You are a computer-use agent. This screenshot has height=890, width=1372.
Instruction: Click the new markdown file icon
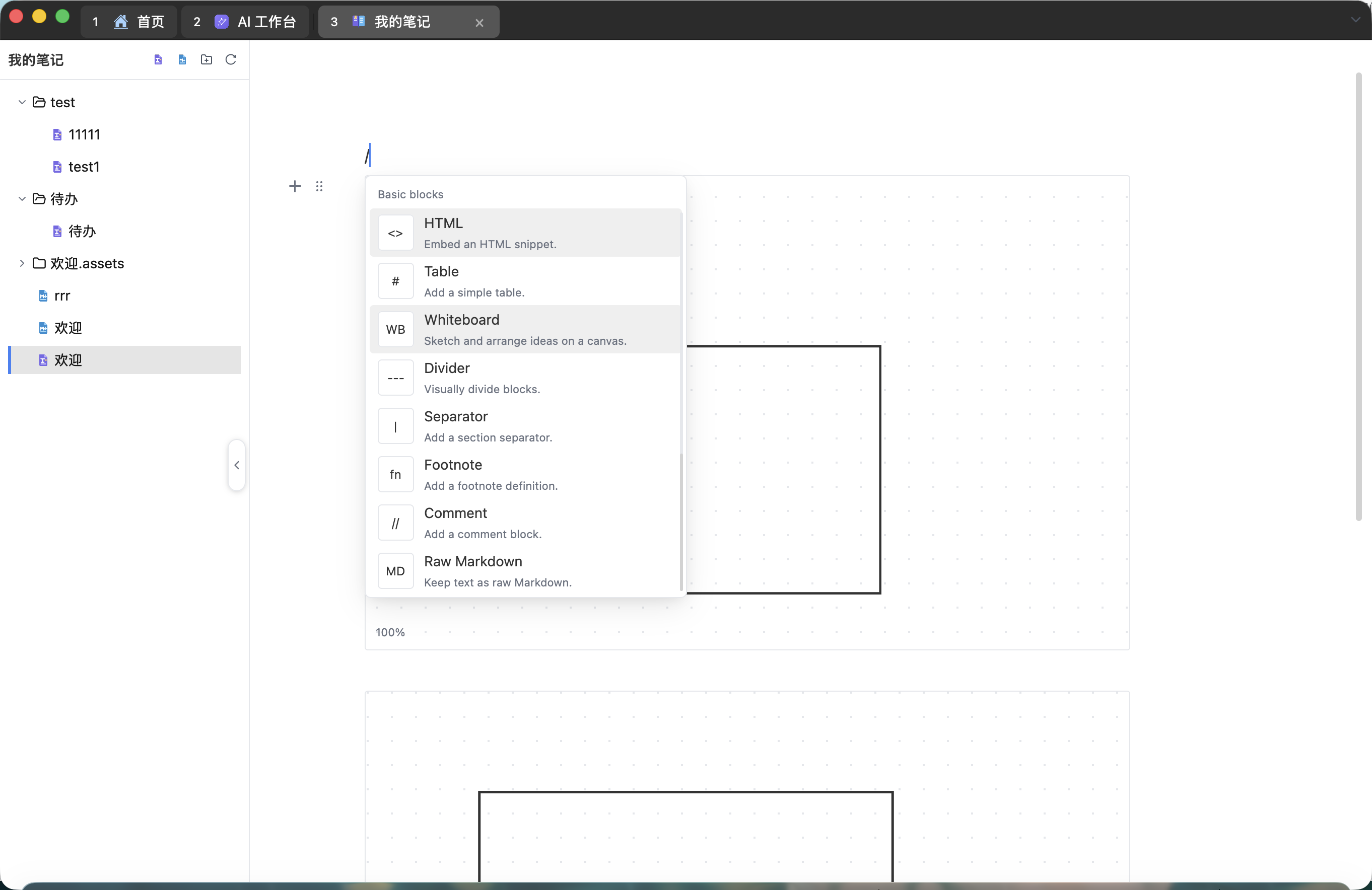point(182,60)
